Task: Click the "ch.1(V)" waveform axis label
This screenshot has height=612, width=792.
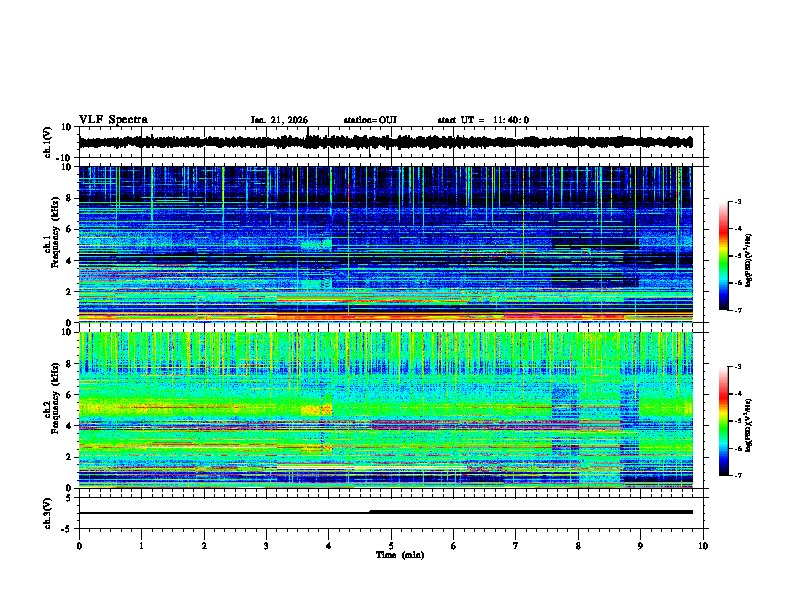Action: (48, 142)
